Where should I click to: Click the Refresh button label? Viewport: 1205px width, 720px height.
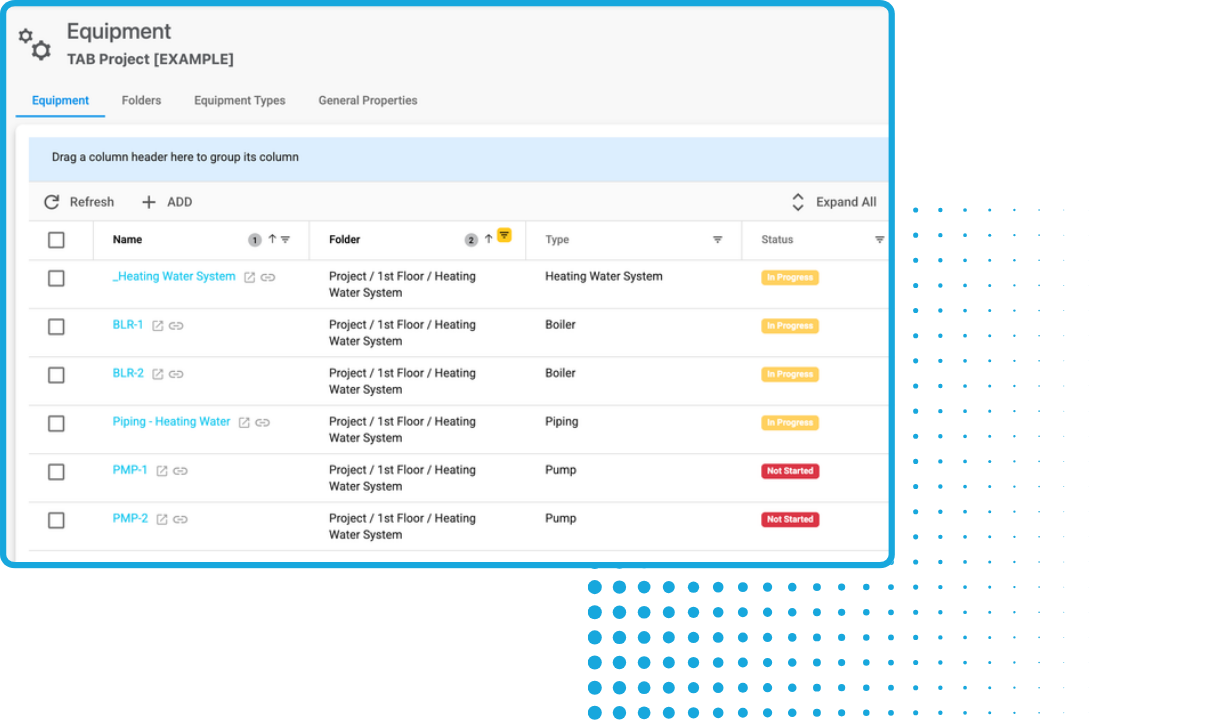[92, 202]
